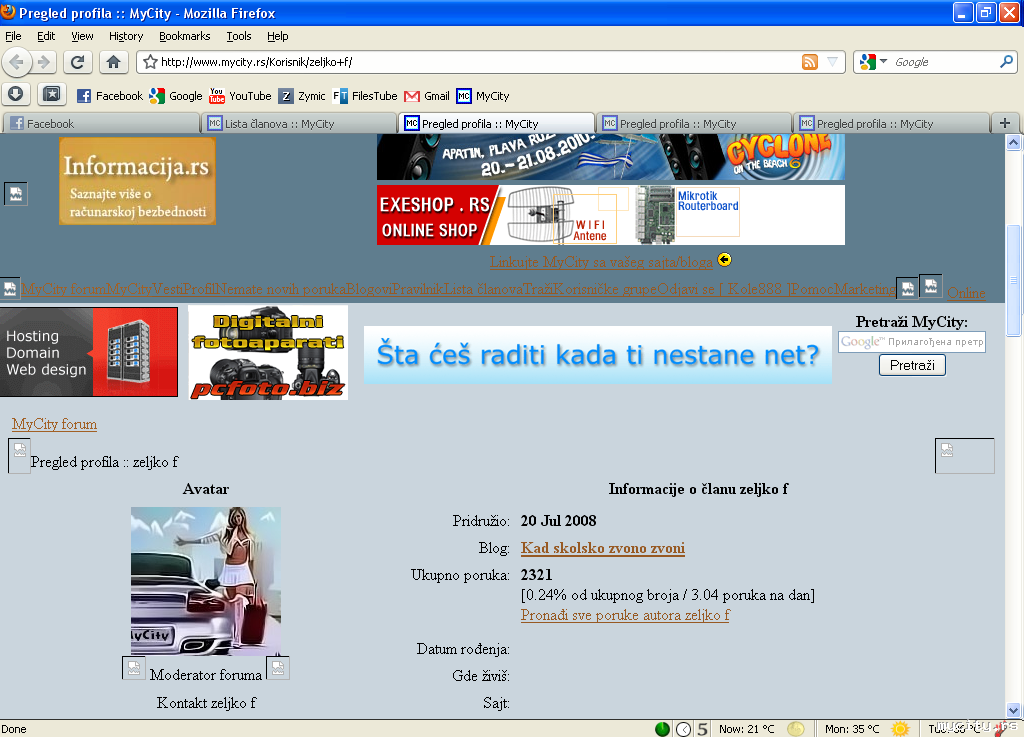The image size is (1024, 737).
Task: Click the broken image icon left of Moderator foruma
Action: tap(134, 668)
